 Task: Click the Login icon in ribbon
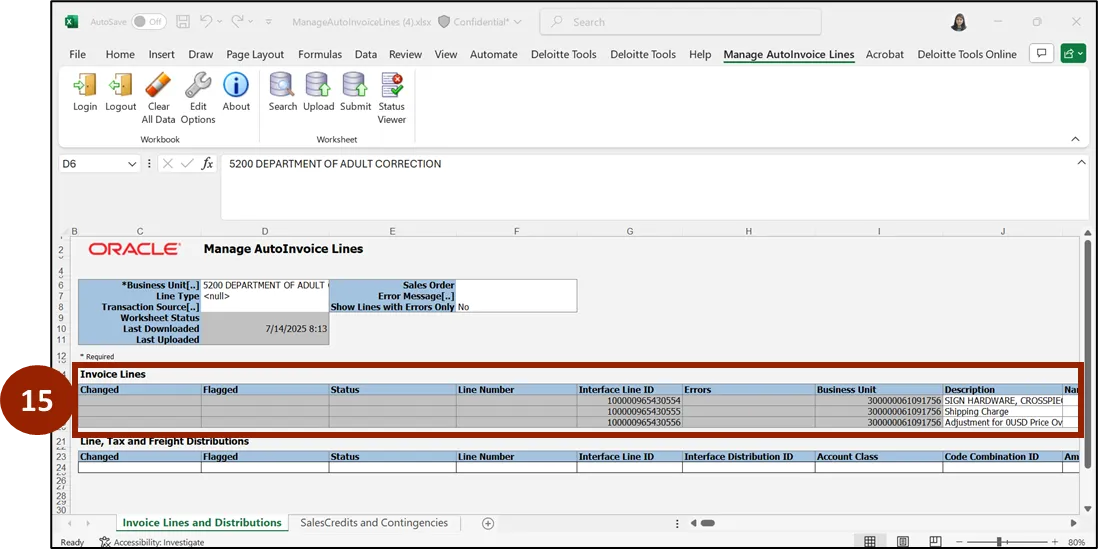pos(85,93)
